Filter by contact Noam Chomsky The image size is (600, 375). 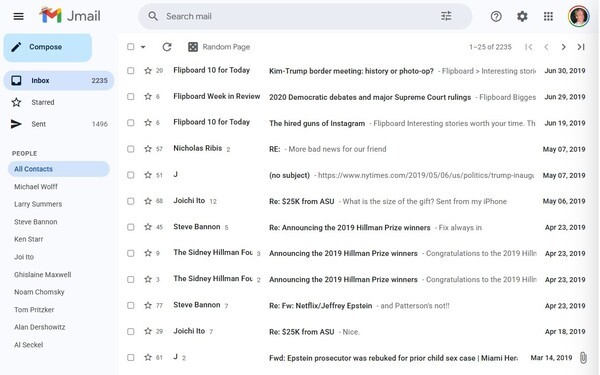click(x=39, y=292)
